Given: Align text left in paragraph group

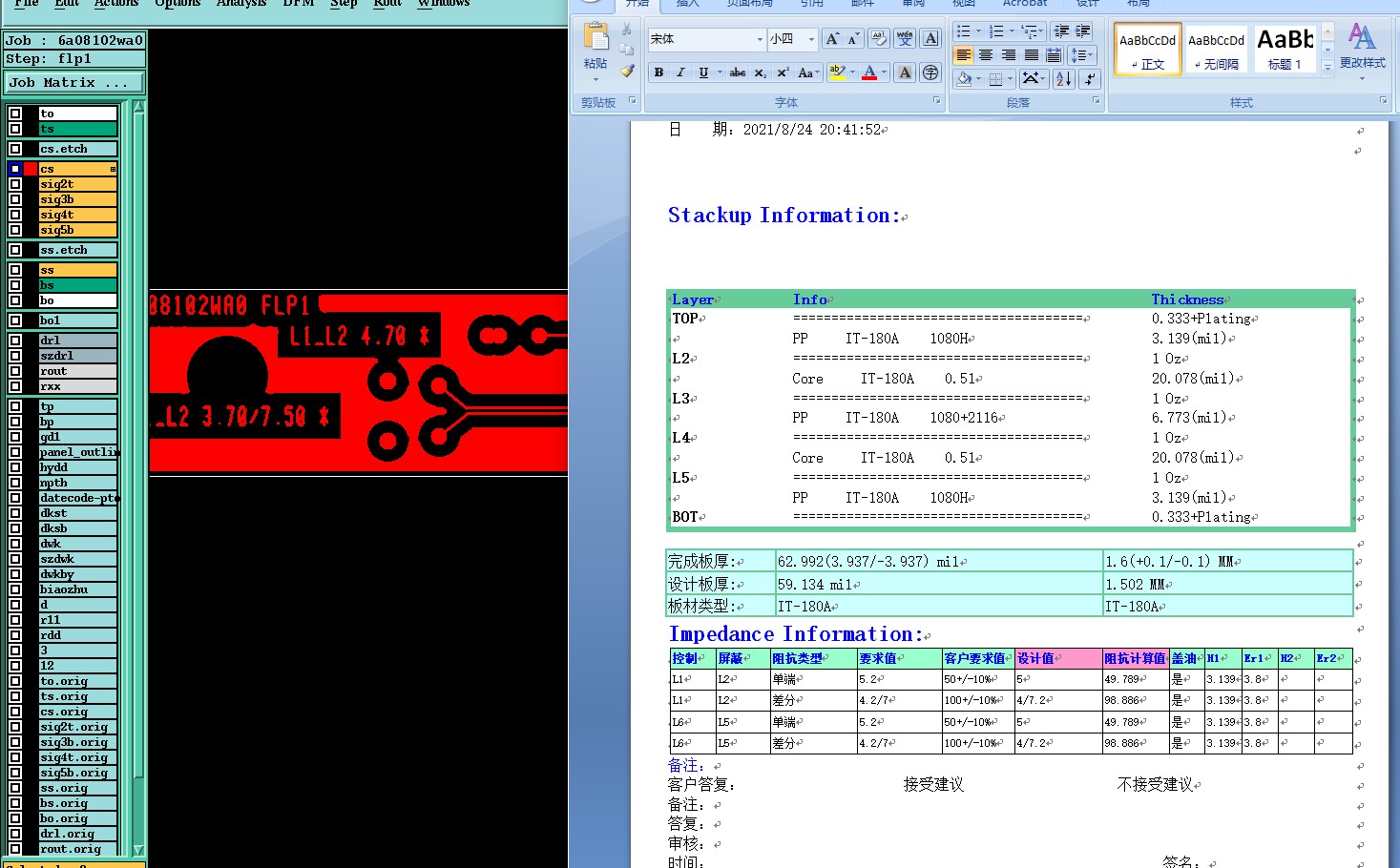Looking at the screenshot, I should pyautogui.click(x=964, y=55).
